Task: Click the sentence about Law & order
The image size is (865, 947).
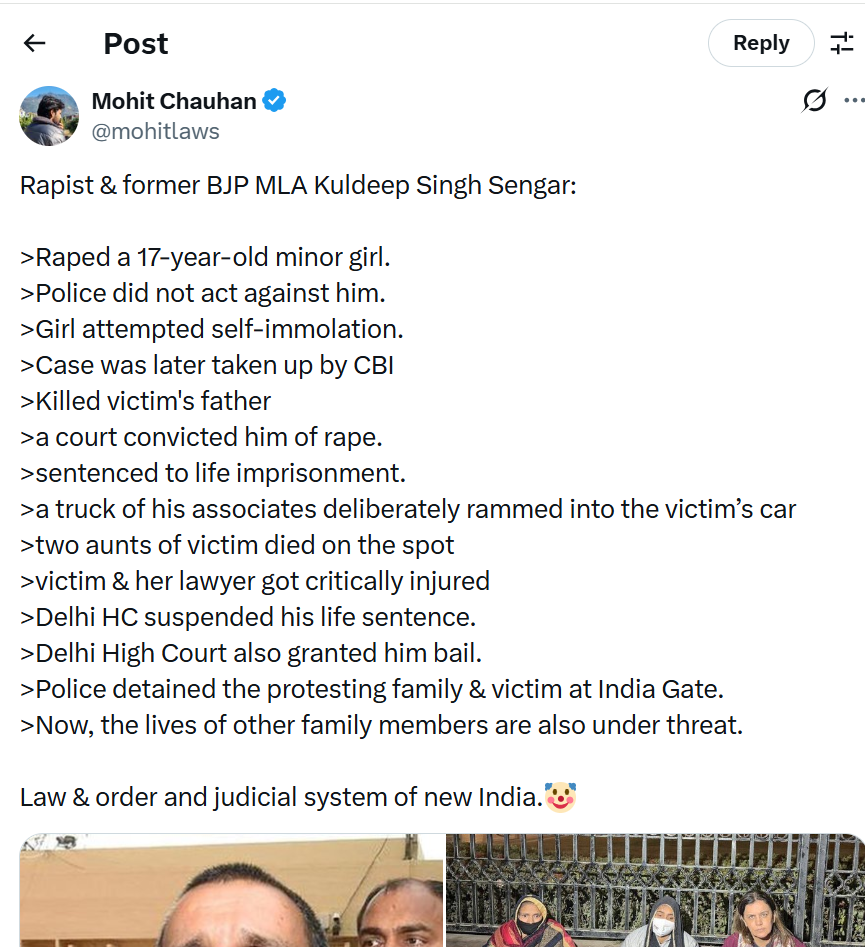Action: point(280,797)
